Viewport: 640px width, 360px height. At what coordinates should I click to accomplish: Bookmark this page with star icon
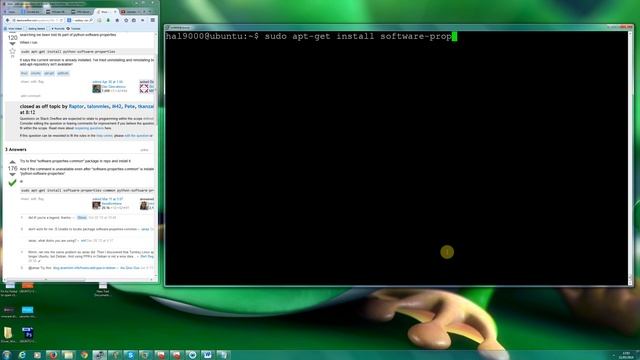point(126,20)
